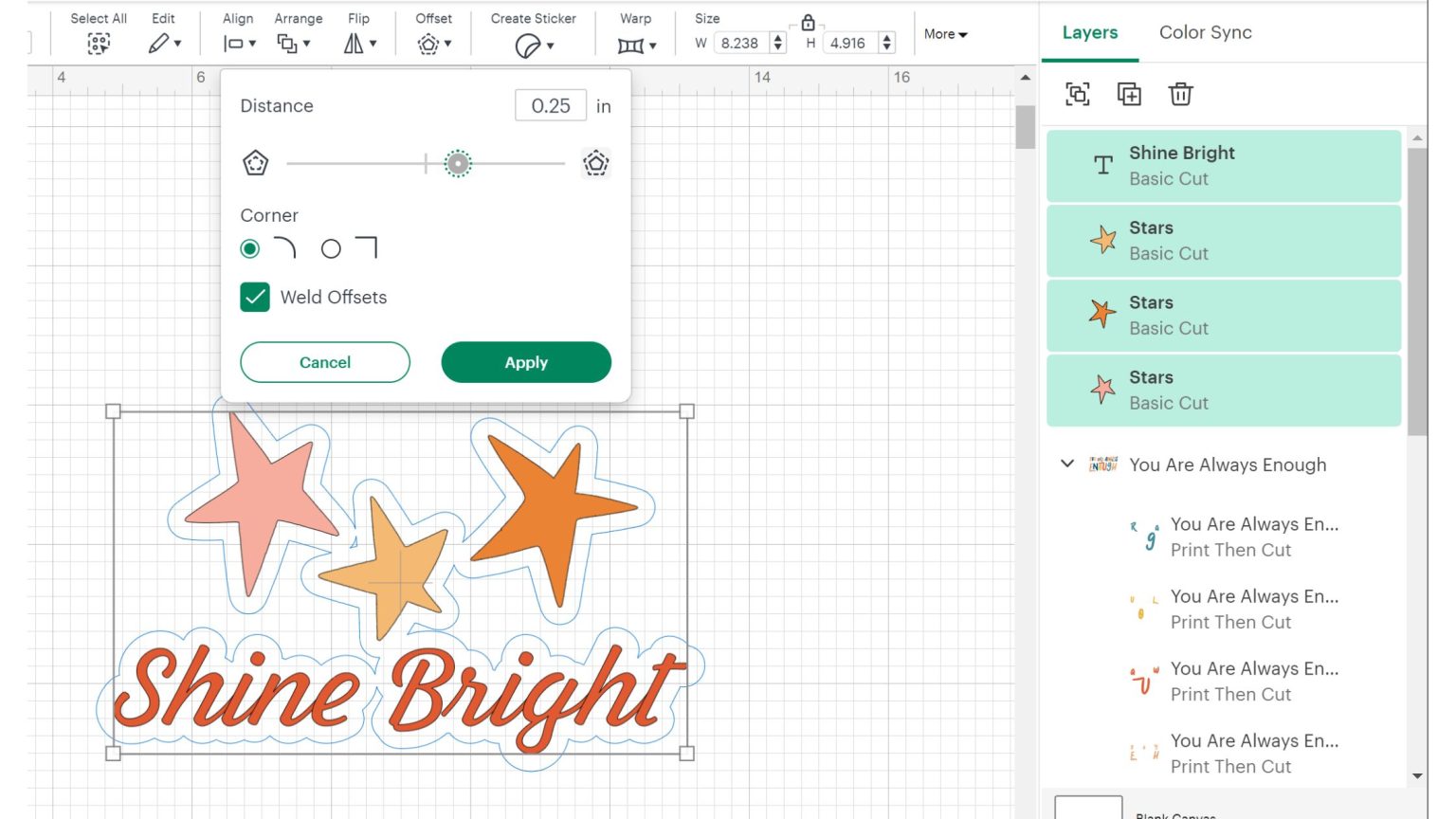
Task: Click the Distance value input field
Action: pyautogui.click(x=550, y=105)
